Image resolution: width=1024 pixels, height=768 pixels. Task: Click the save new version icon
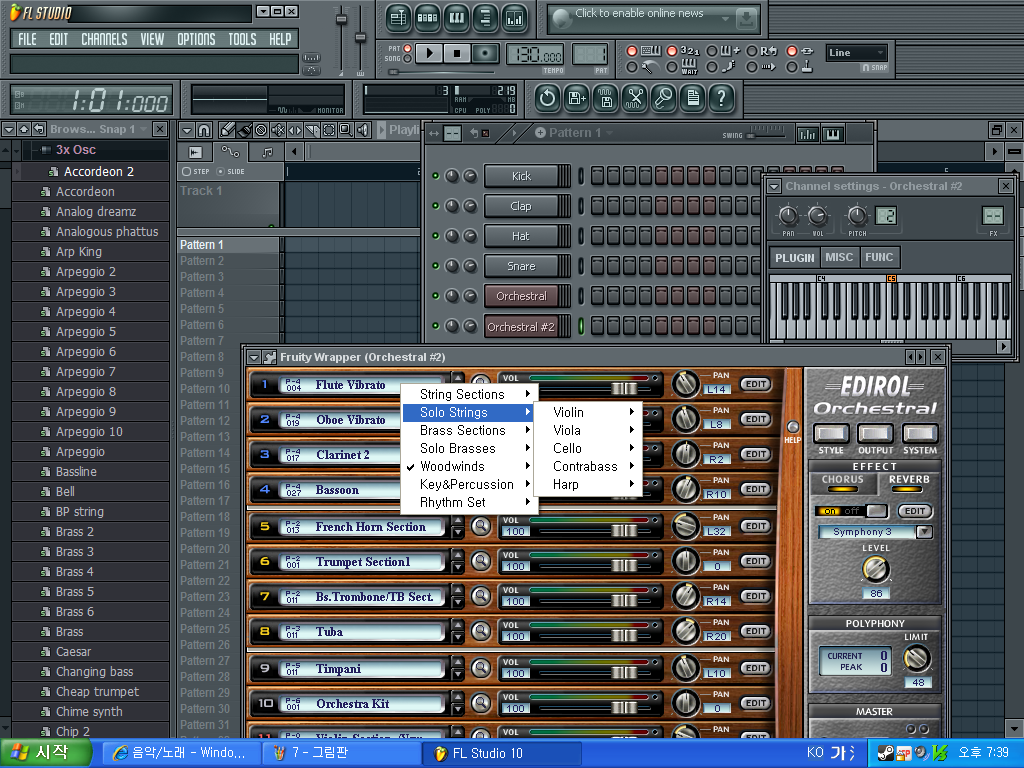[x=576, y=98]
